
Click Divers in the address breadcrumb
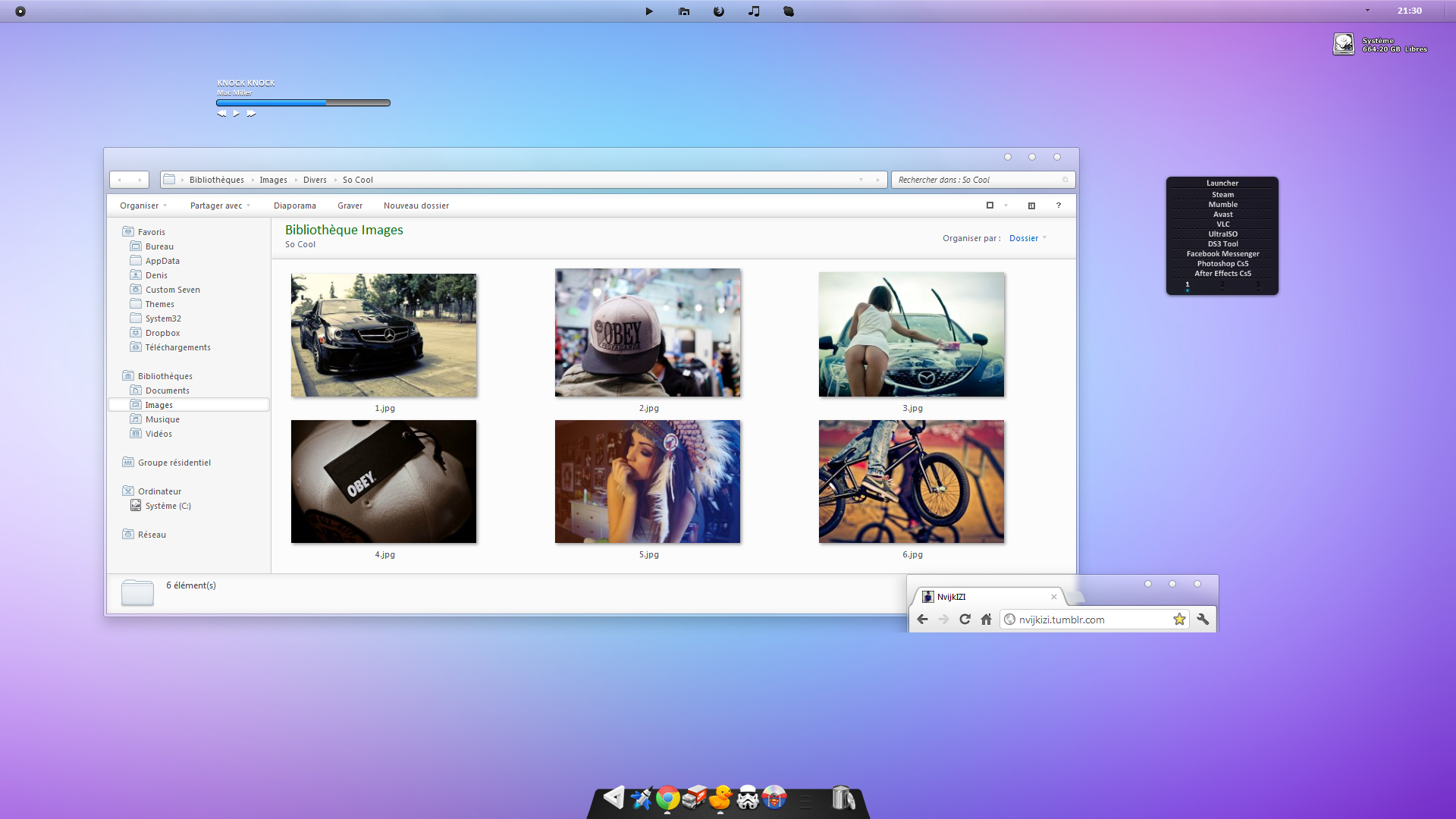315,180
